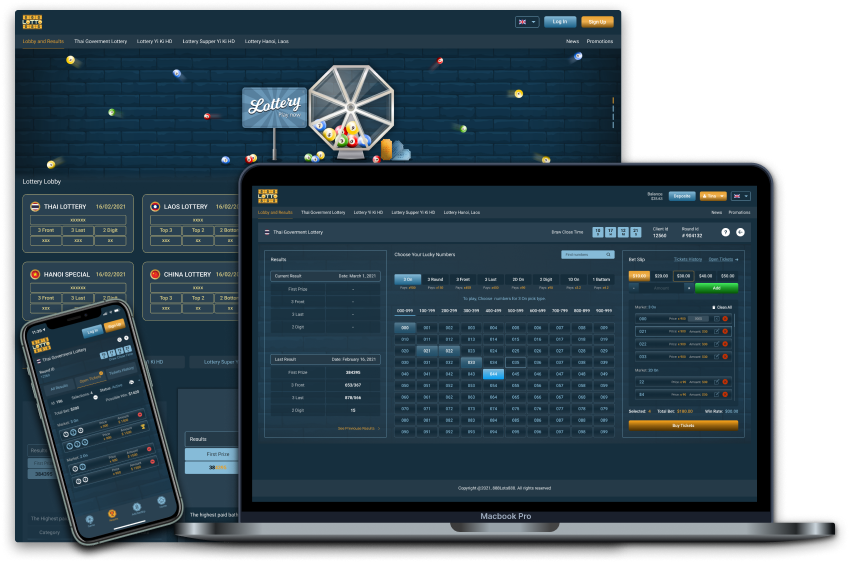Screen dimensions: 850x565
Task: Click the help question mark icon
Action: [x=727, y=232]
